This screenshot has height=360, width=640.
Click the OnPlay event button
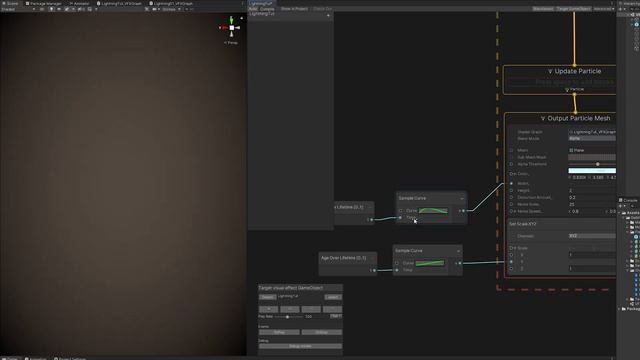279,332
